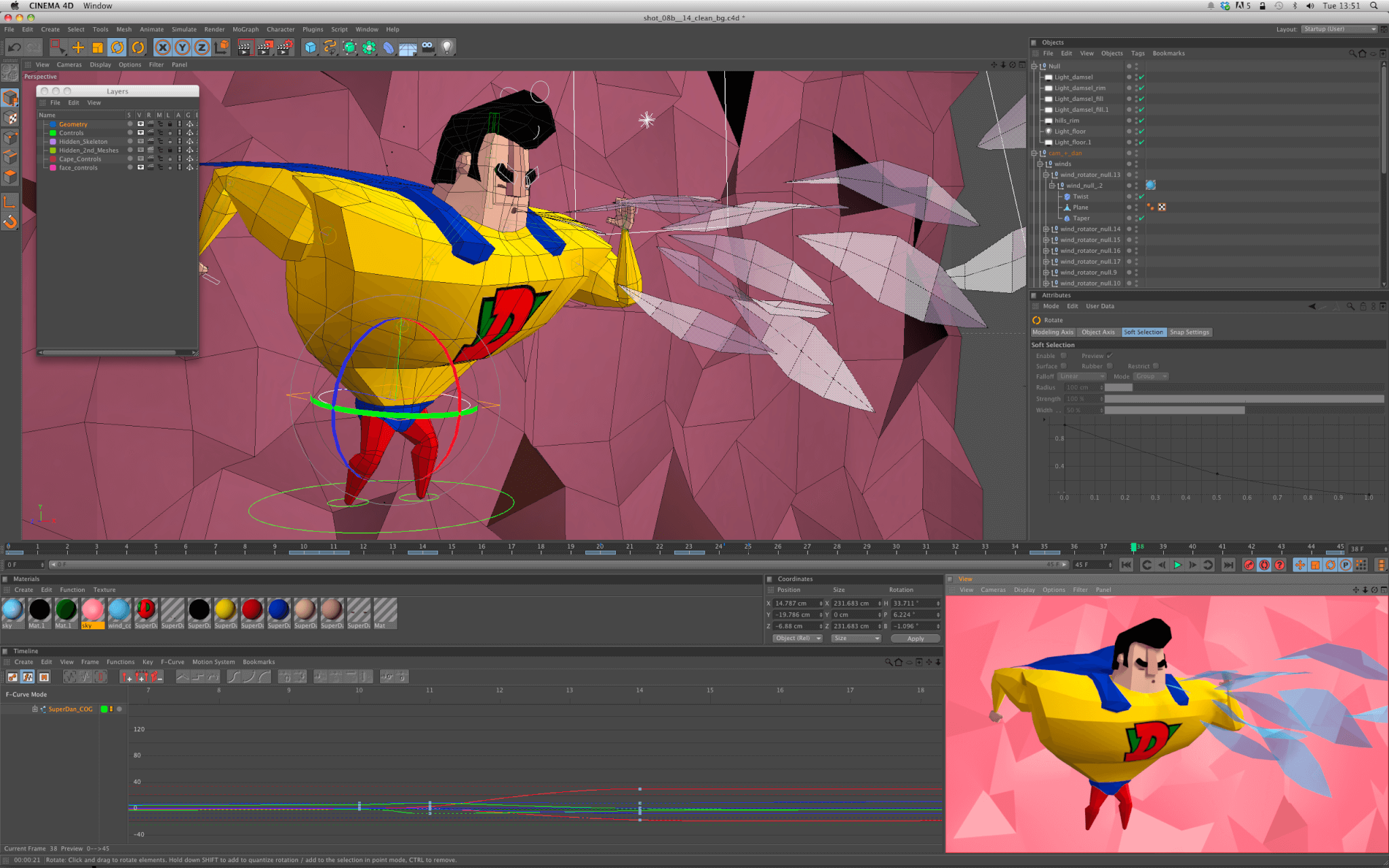The width and height of the screenshot is (1389, 868).
Task: Switch to the Object Axis tab
Action: [x=1097, y=332]
